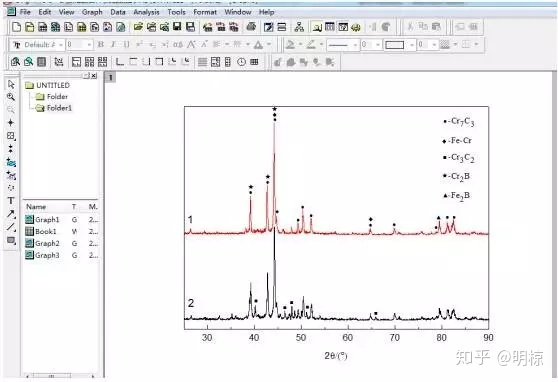Screen dimensions: 558x382
Task: Click the Project Explorer toggle icon
Action: (317, 27)
